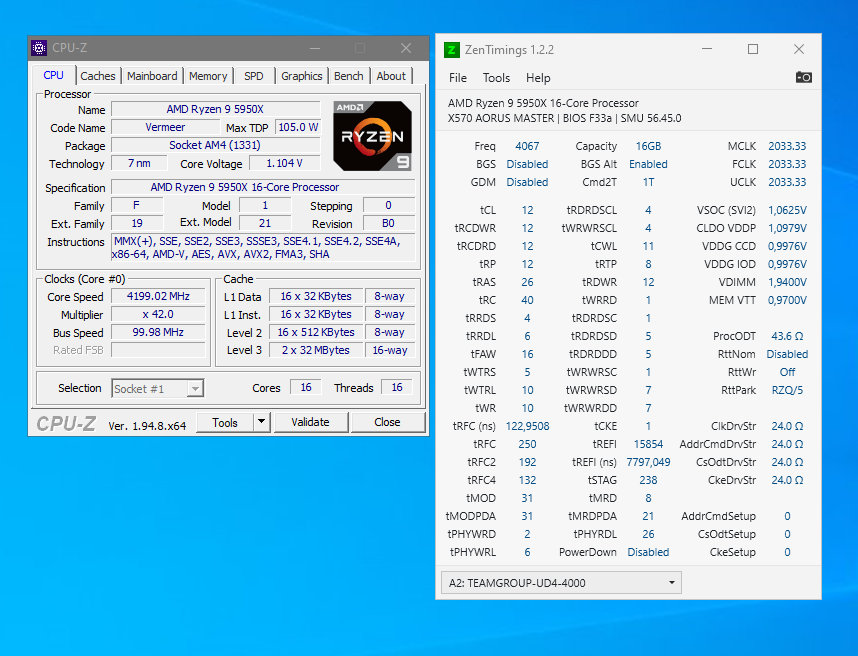The width and height of the screenshot is (858, 656).
Task: Click the Max TDP value 105.0 W
Action: tap(298, 127)
